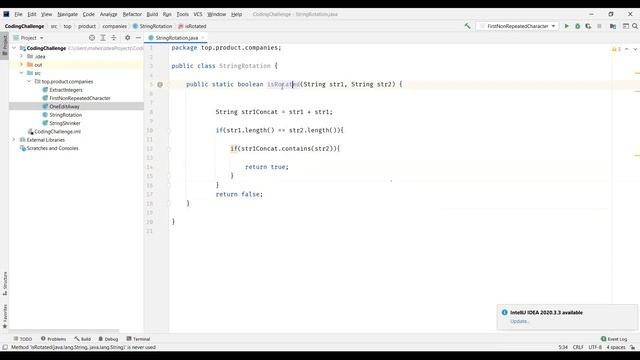
Task: Open the Analyze menu
Action: pos(109,14)
